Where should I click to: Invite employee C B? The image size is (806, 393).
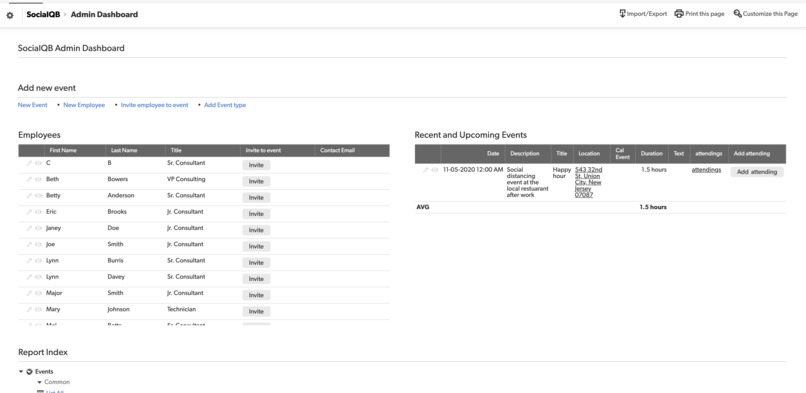256,165
